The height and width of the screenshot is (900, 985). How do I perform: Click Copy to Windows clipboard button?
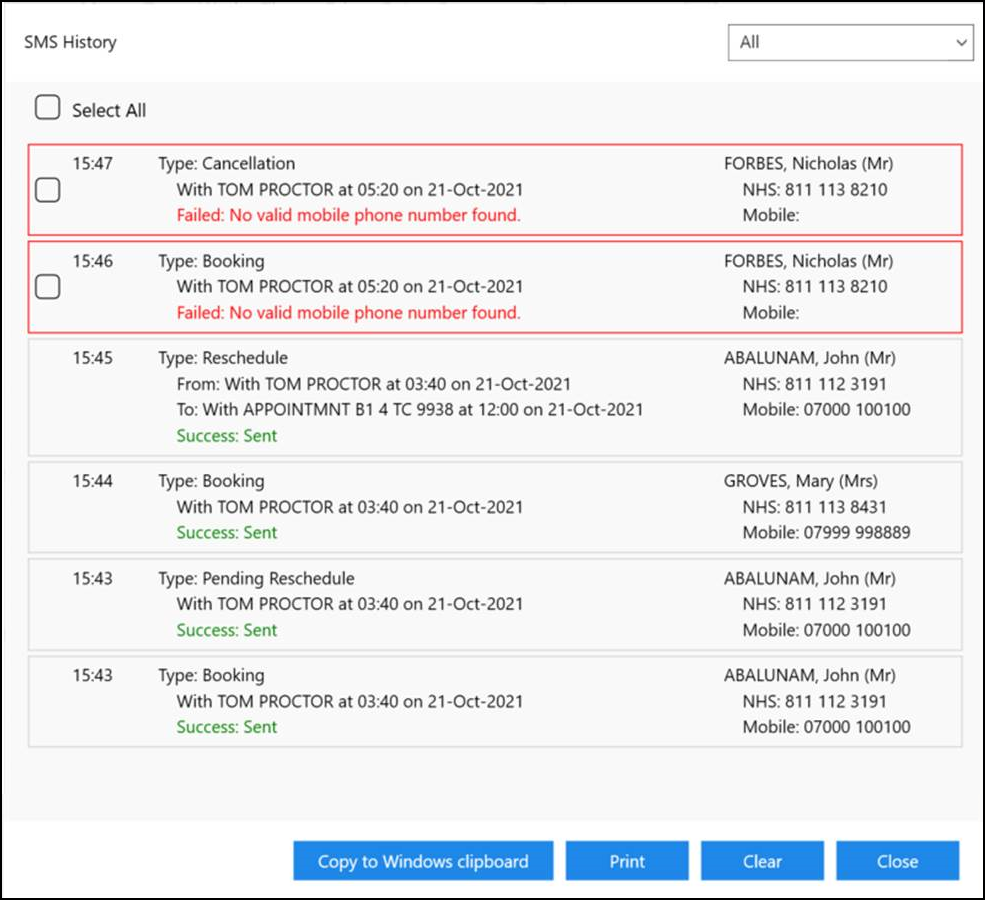(423, 861)
